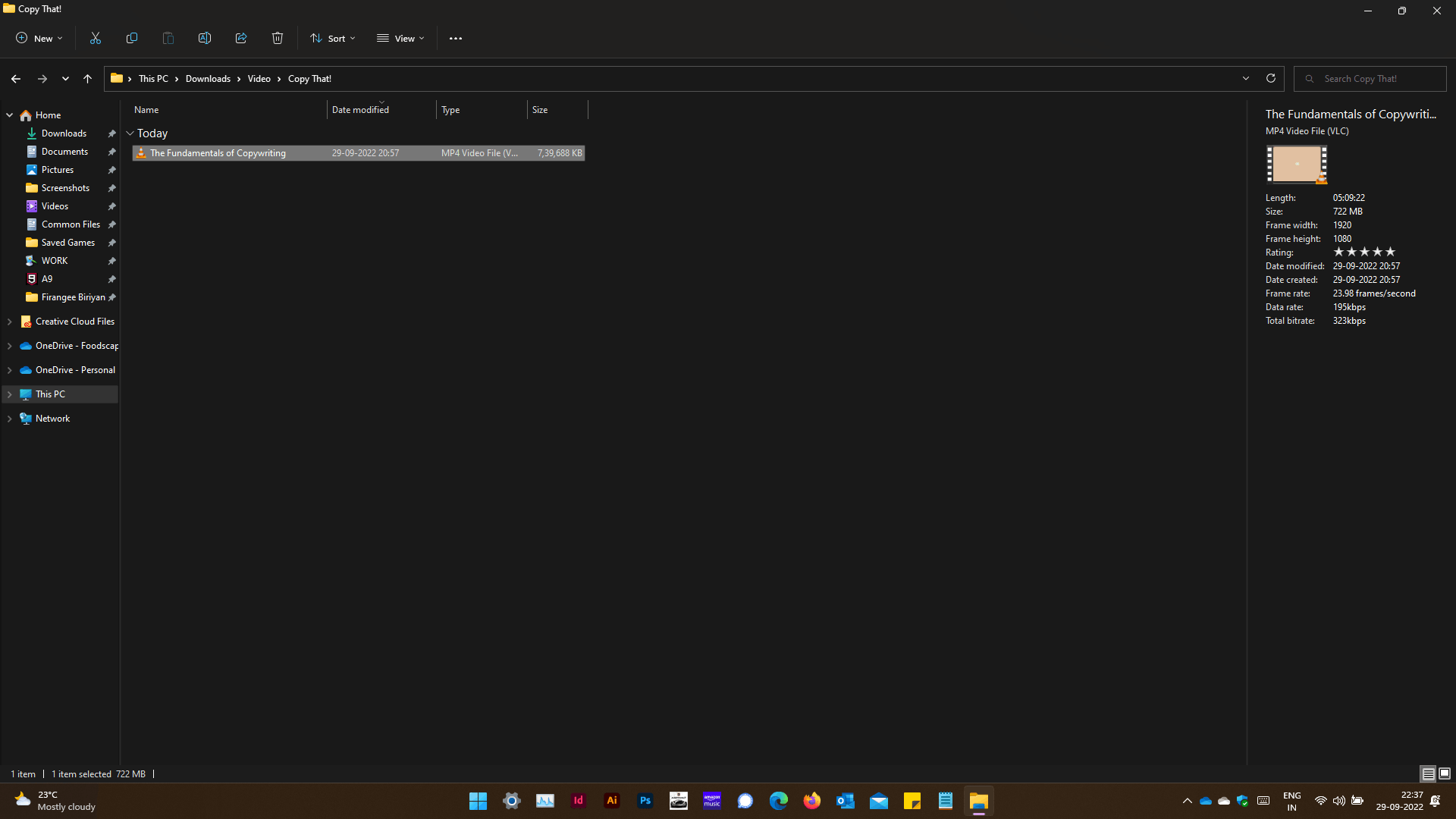This screenshot has height=819, width=1456.
Task: Open Saved Games in sidebar
Action: click(x=68, y=243)
